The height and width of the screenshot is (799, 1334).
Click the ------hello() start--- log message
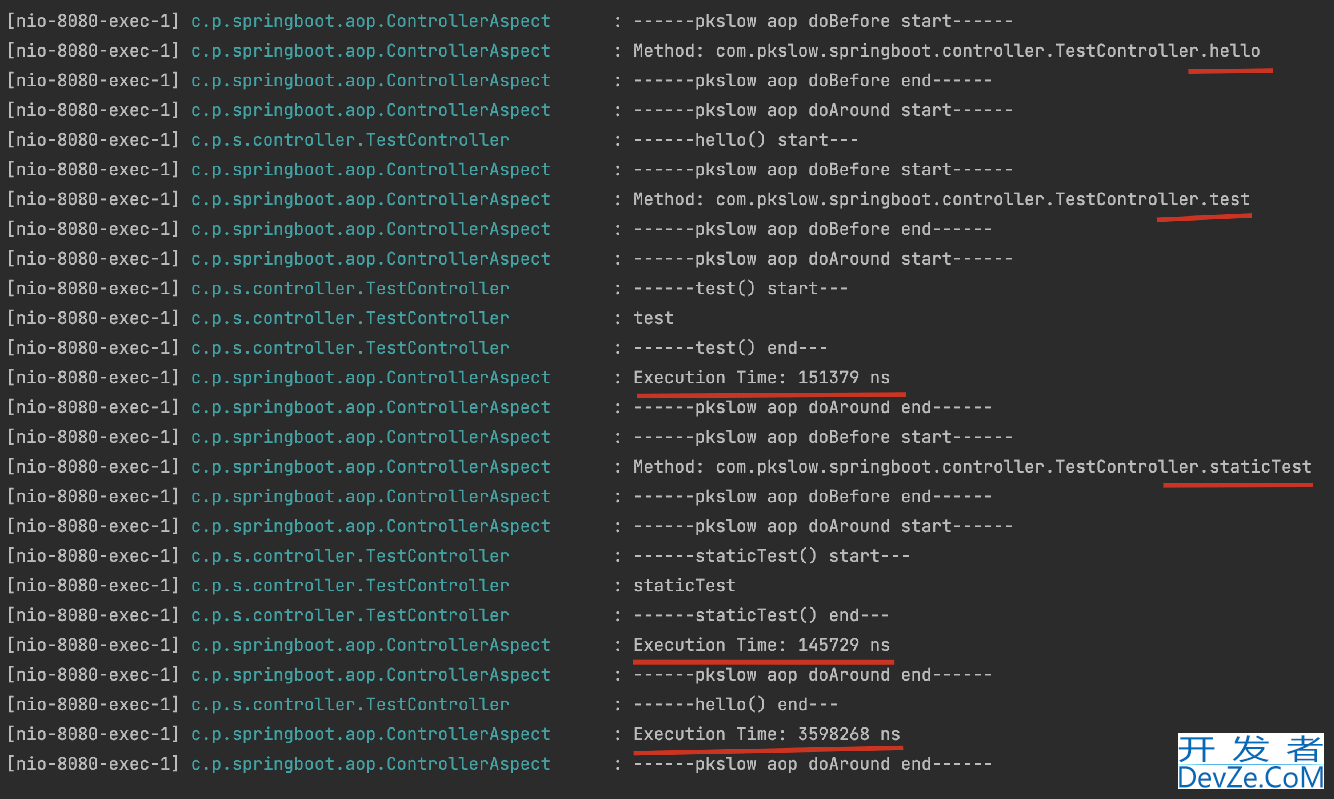[745, 140]
